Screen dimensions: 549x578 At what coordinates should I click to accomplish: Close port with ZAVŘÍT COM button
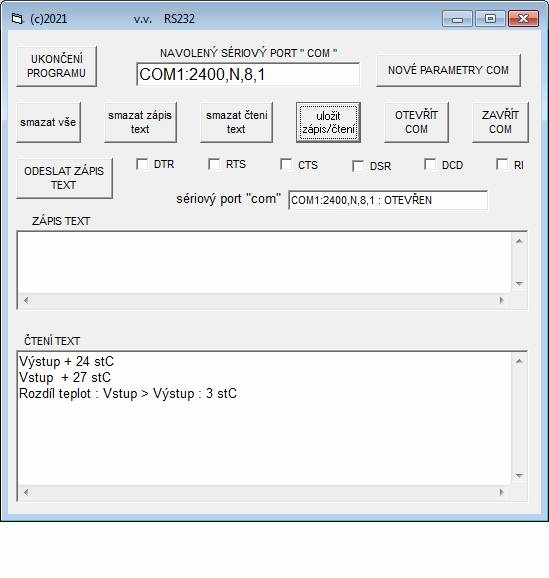pyautogui.click(x=500, y=122)
